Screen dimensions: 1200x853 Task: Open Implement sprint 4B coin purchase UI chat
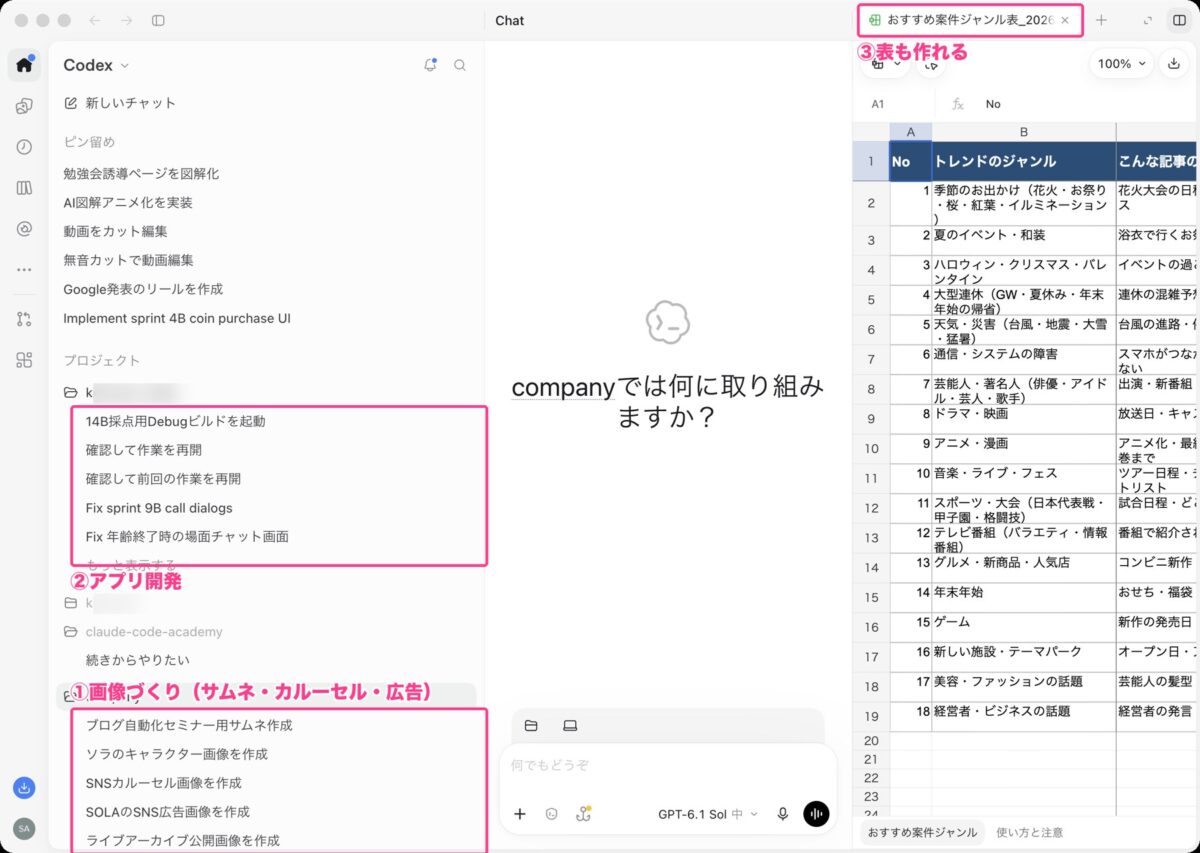177,318
